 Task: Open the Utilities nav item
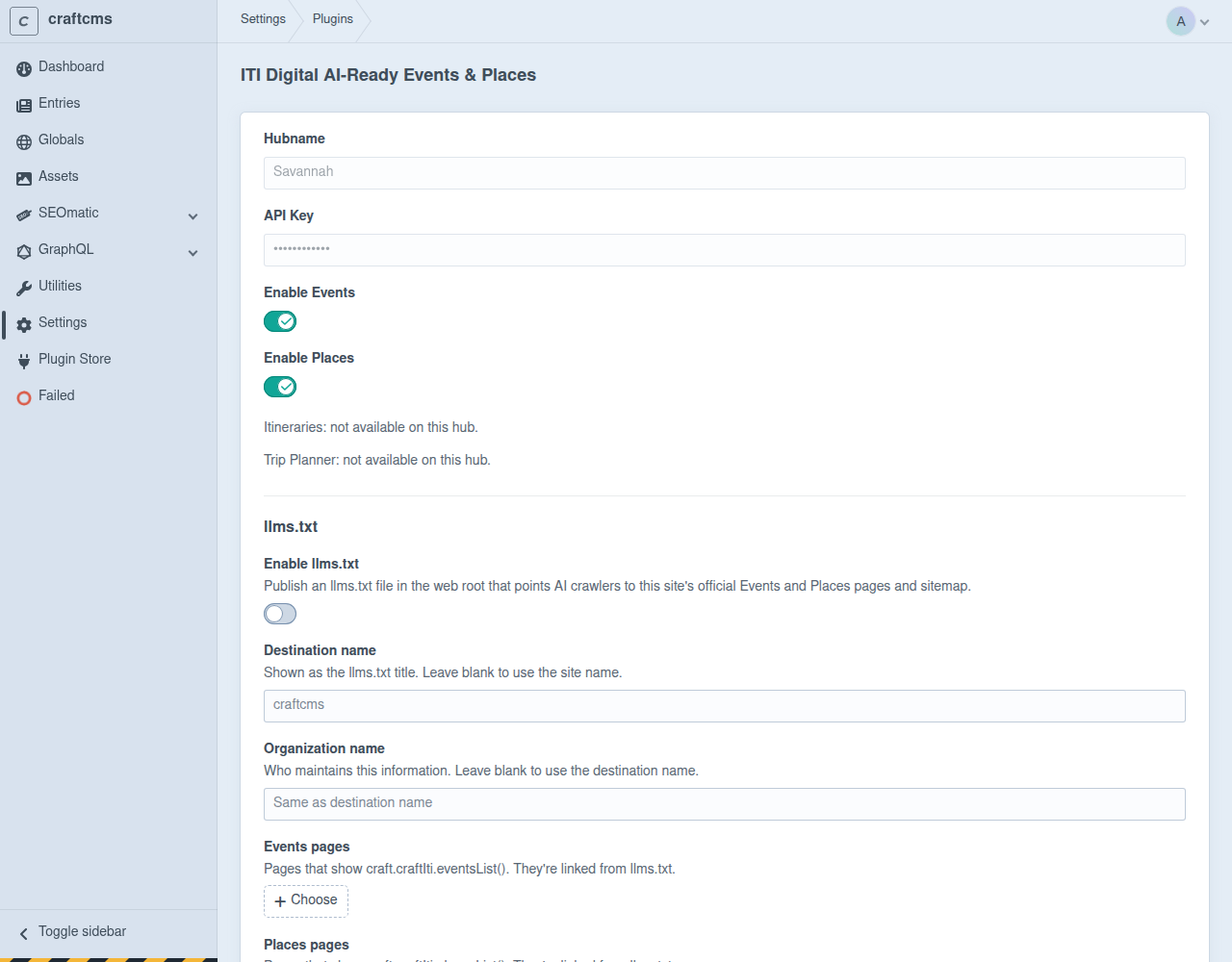(108, 286)
